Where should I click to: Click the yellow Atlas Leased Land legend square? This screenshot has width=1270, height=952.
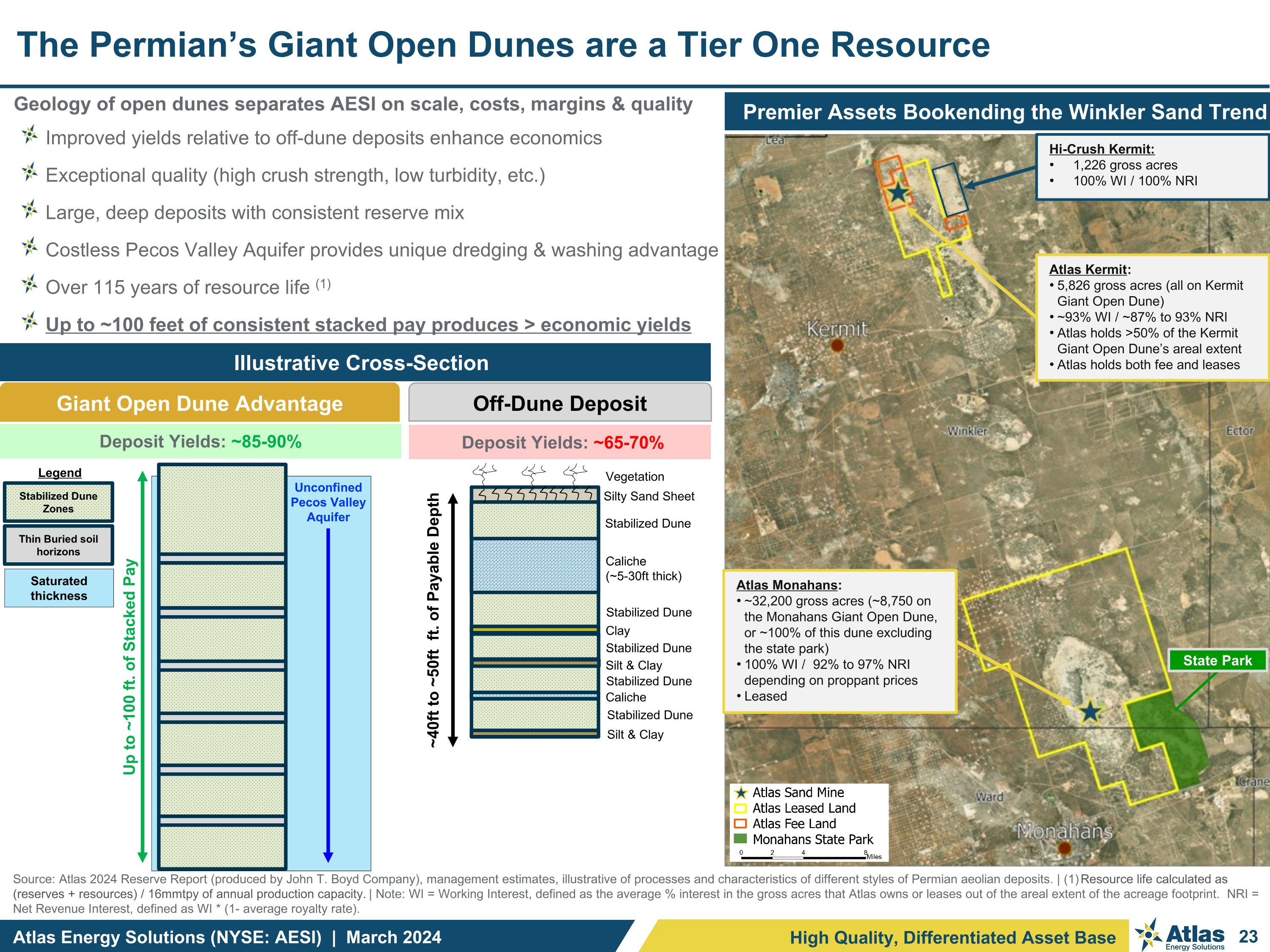741,809
